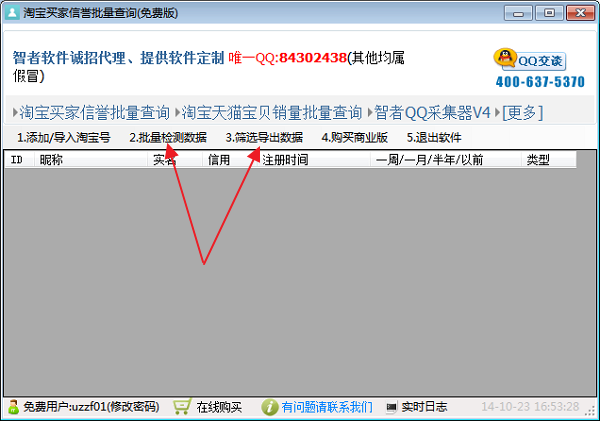
Task: Click the app icon in title bar
Action: pos(12,13)
